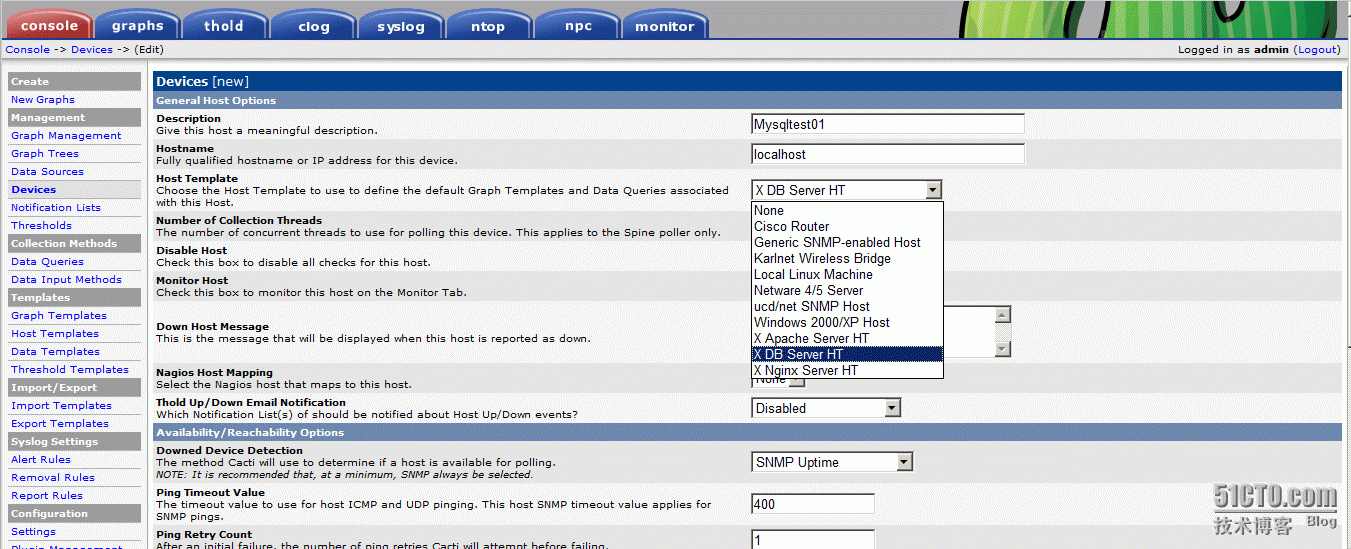Click the Description input field

888,124
